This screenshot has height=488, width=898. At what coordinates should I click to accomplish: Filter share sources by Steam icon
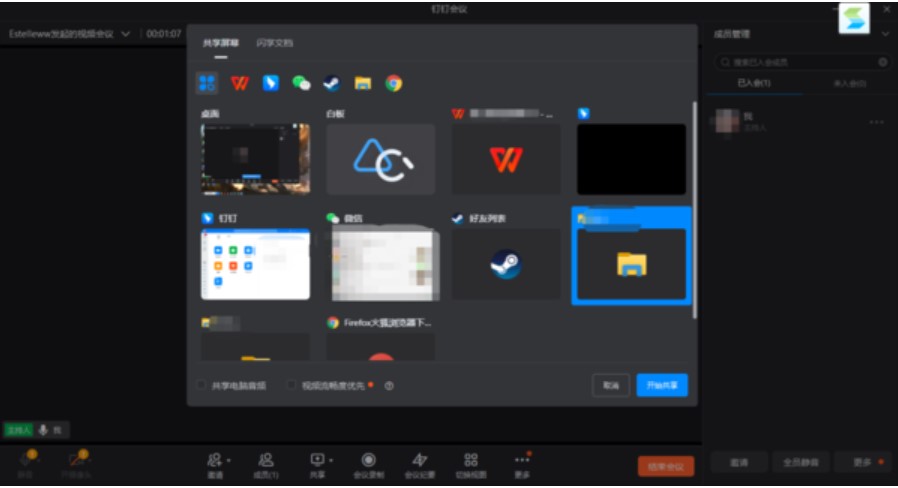point(332,84)
